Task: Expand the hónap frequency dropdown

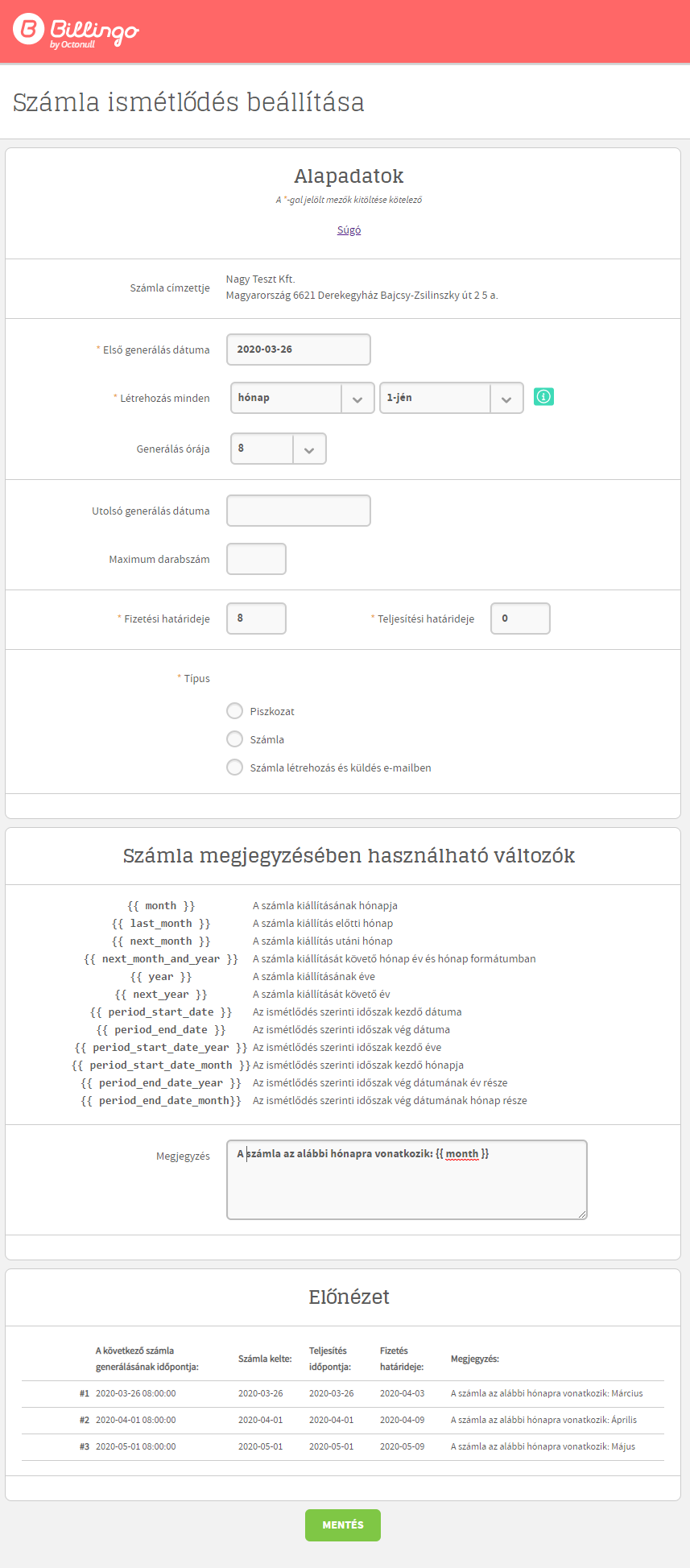Action: point(302,398)
